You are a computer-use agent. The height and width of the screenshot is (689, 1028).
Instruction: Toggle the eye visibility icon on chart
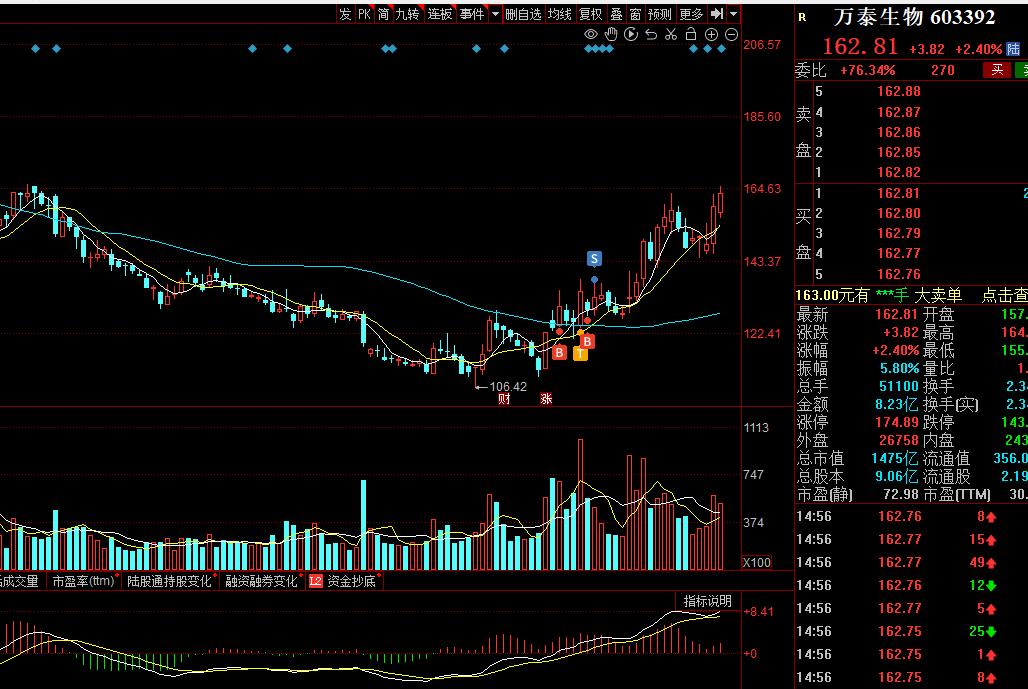point(591,34)
